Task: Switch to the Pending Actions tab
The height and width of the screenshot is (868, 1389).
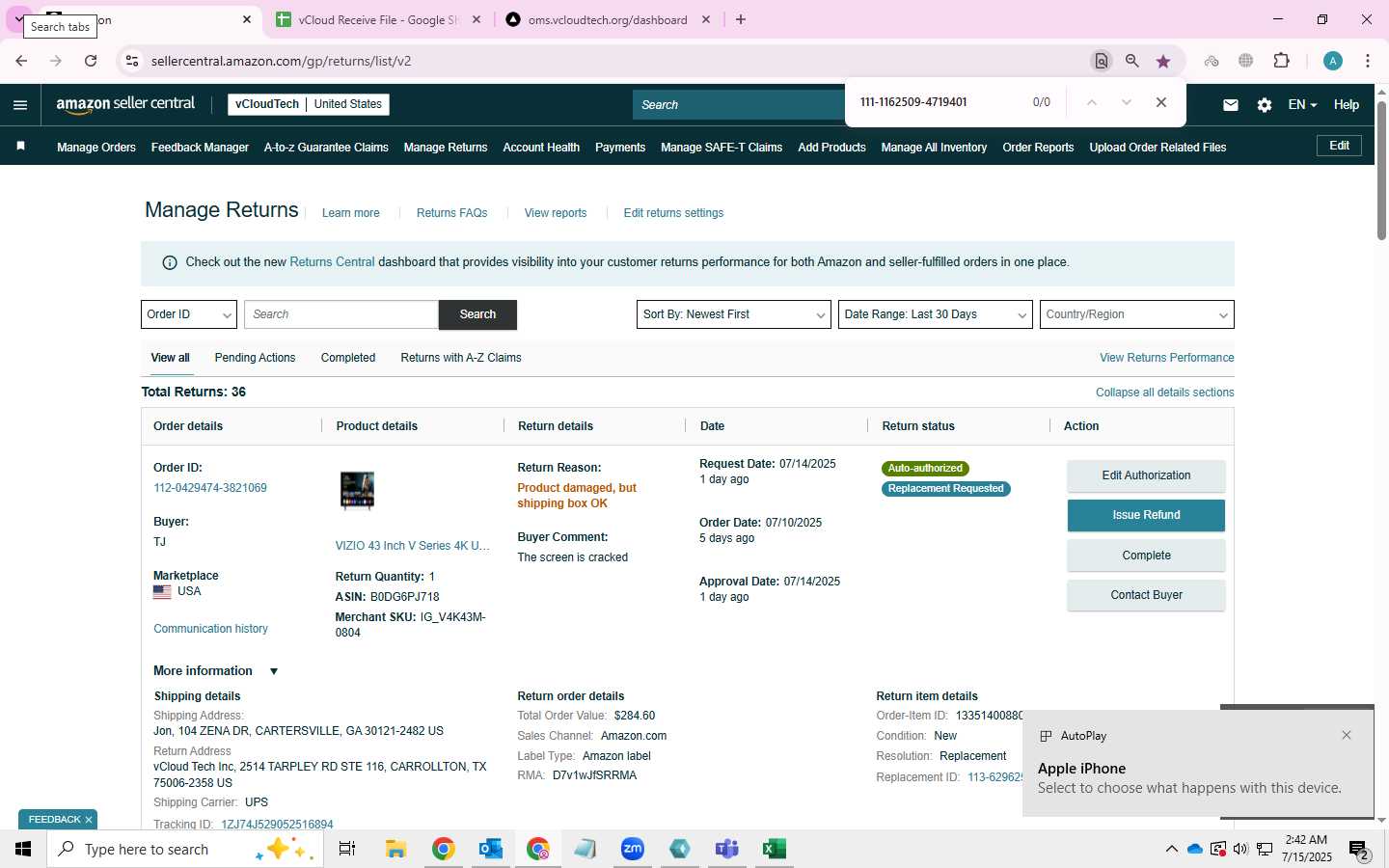Action: (x=255, y=358)
